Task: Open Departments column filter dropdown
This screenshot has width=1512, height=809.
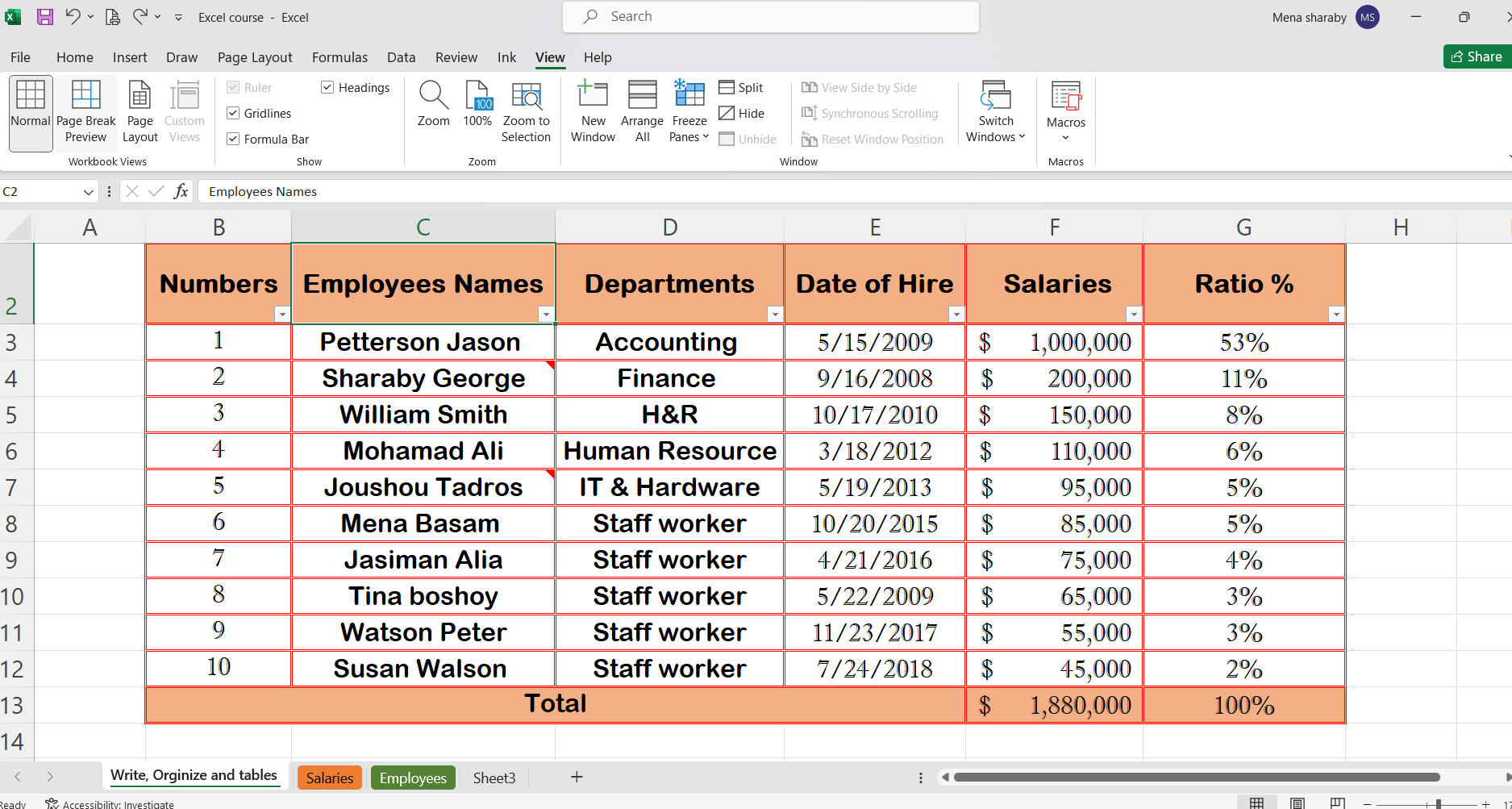Action: click(x=775, y=314)
